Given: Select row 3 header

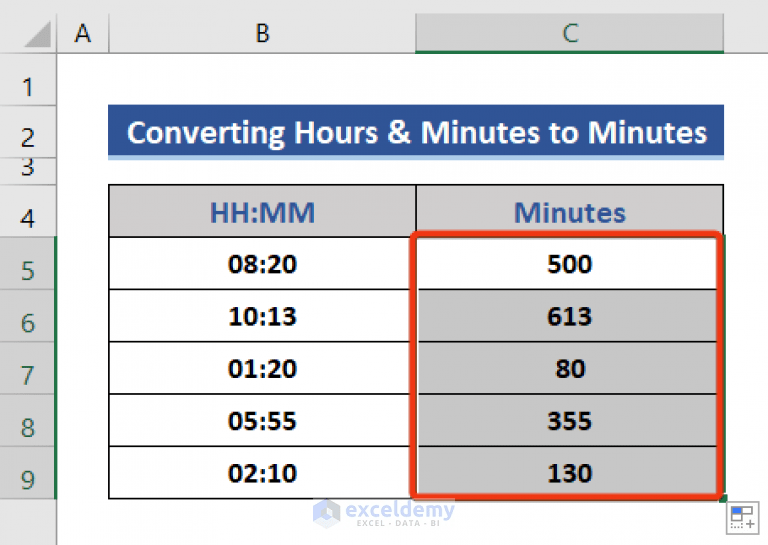Looking at the screenshot, I should (28, 171).
